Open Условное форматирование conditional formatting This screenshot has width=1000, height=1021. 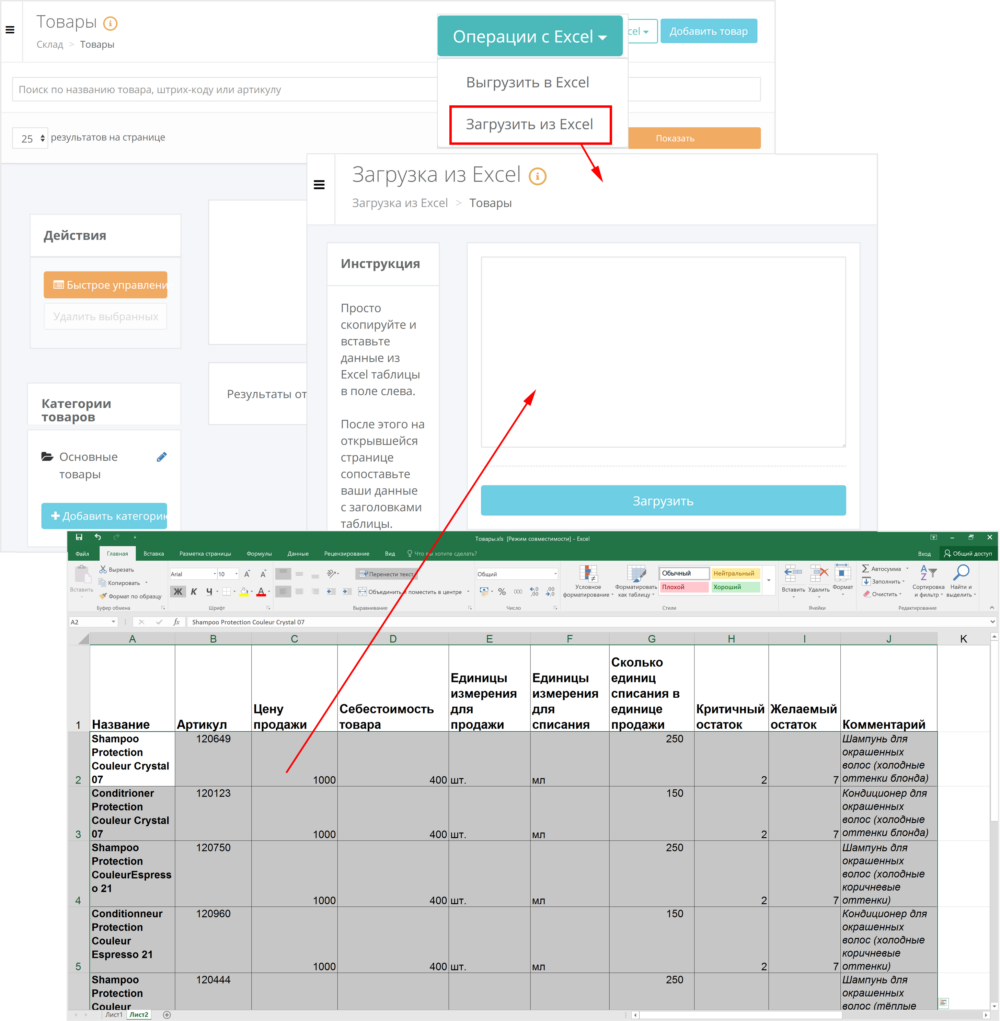[x=588, y=581]
